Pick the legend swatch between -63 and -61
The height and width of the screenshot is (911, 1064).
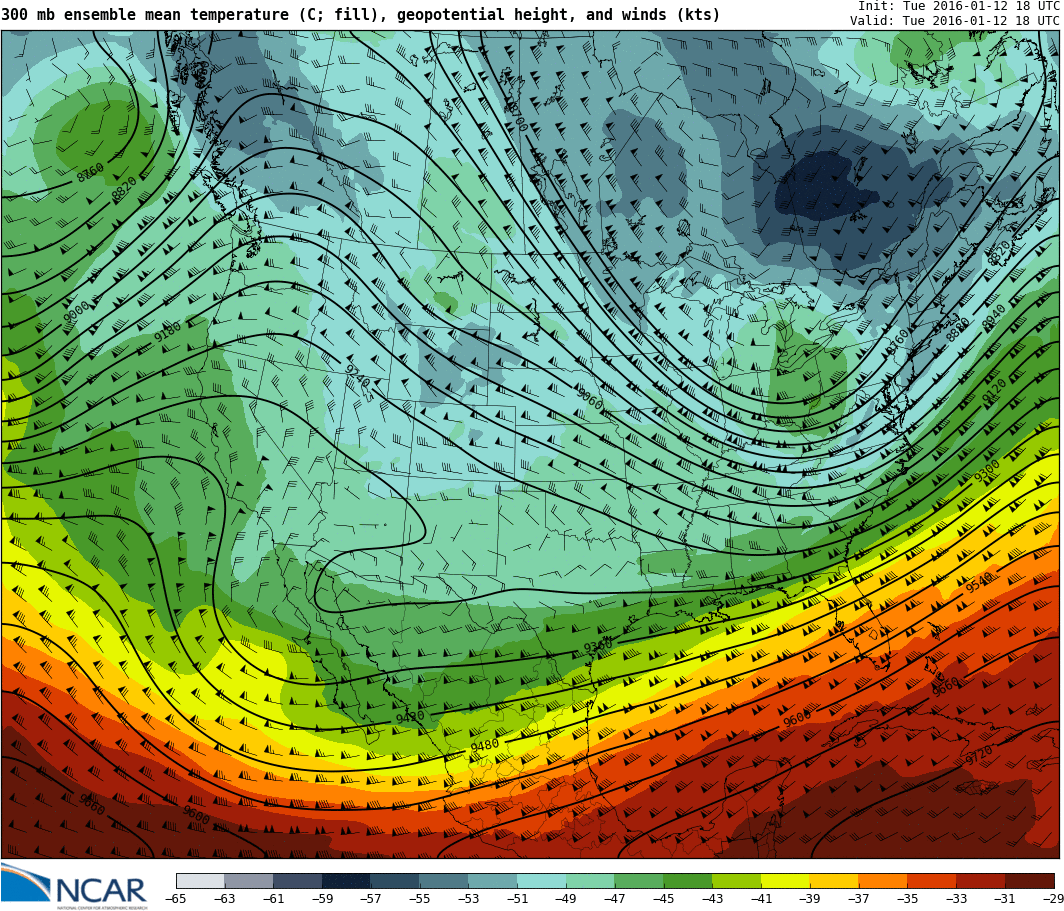pos(249,881)
